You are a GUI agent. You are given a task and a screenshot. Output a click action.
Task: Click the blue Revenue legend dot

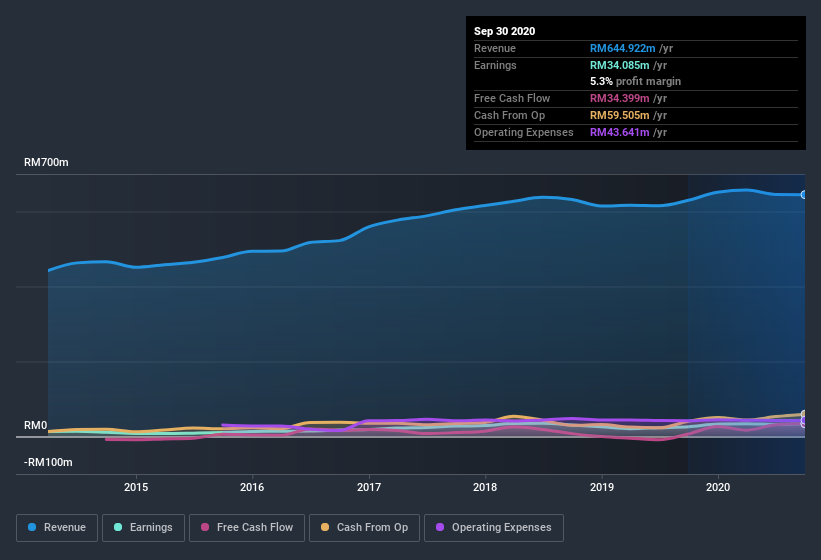point(33,527)
